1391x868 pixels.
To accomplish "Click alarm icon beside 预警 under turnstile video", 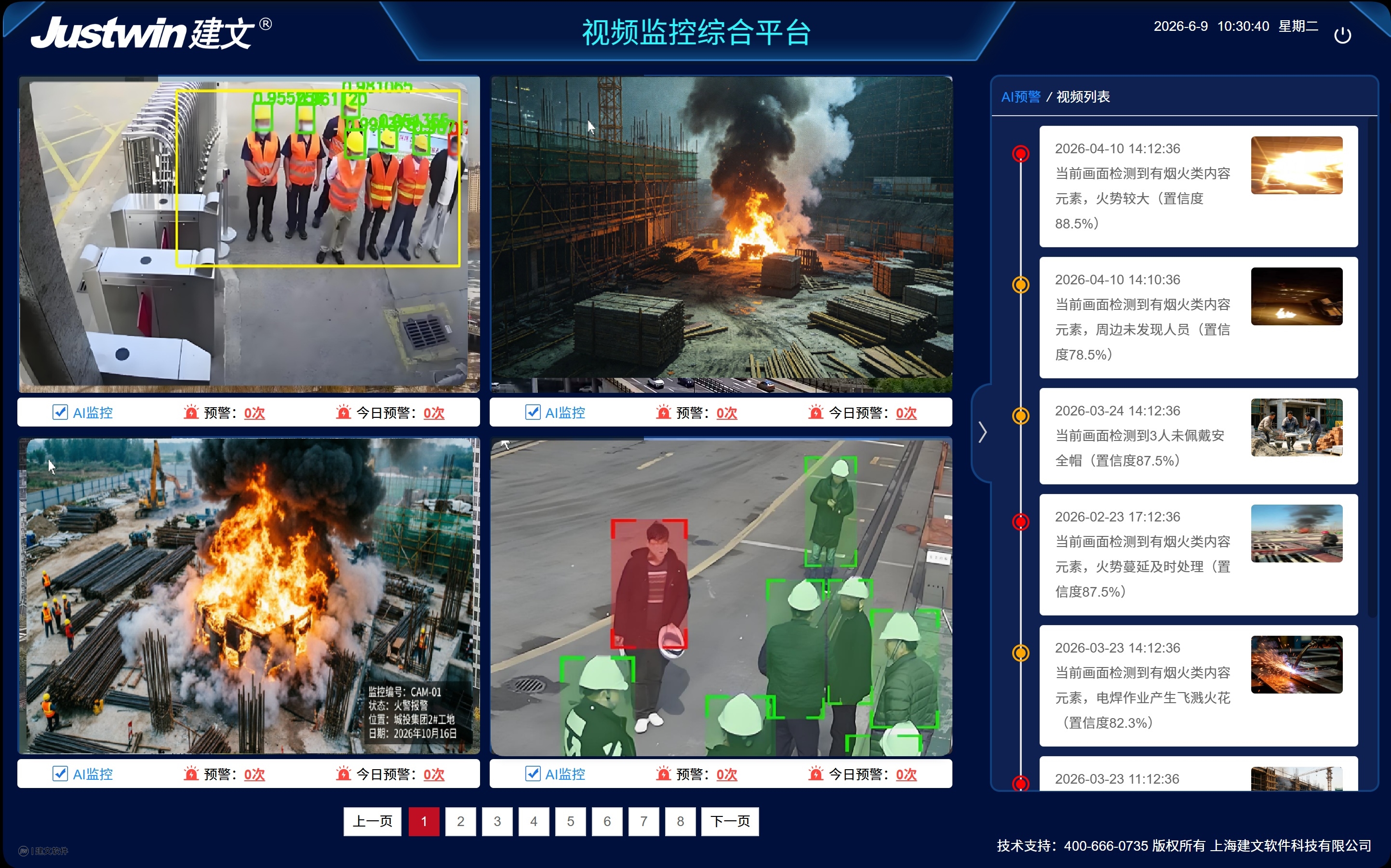I will pos(191,412).
